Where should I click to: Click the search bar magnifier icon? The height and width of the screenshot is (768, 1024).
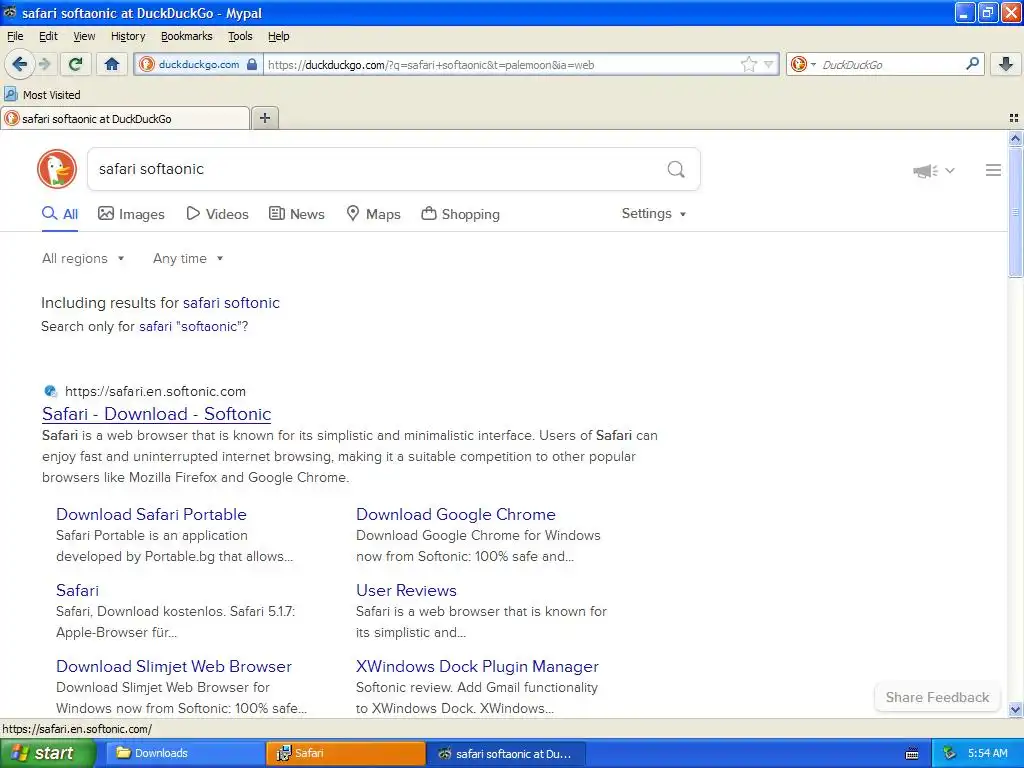972,63
